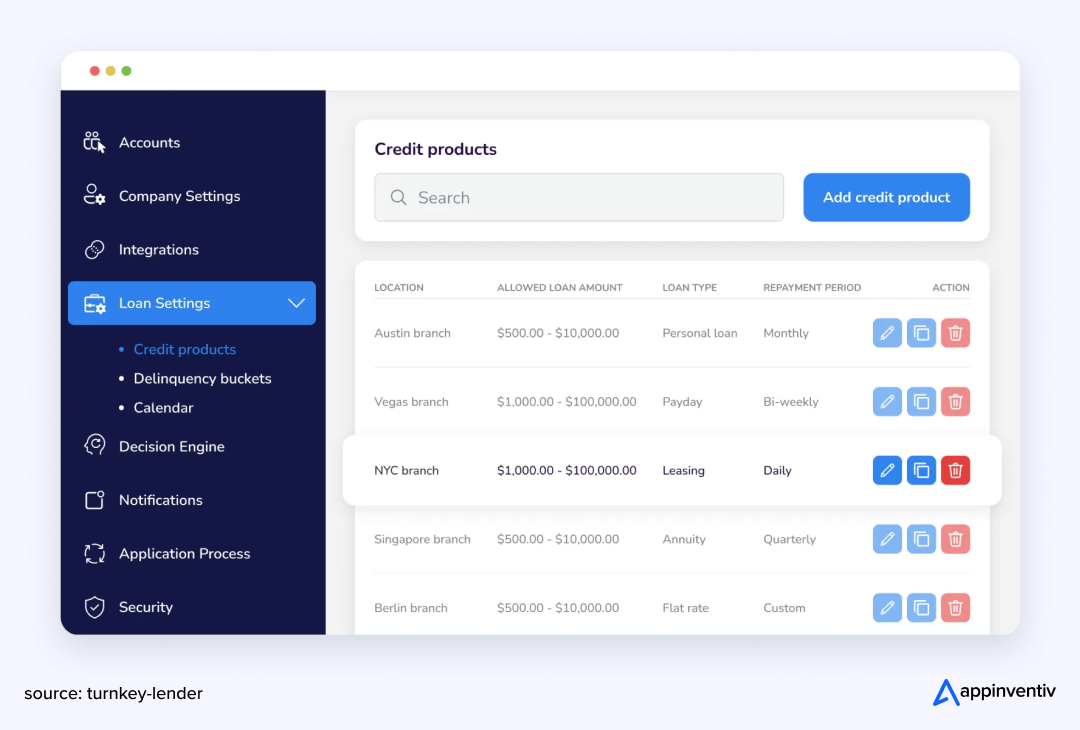Click the Integrations icon in sidebar
The width and height of the screenshot is (1080, 730).
94,249
